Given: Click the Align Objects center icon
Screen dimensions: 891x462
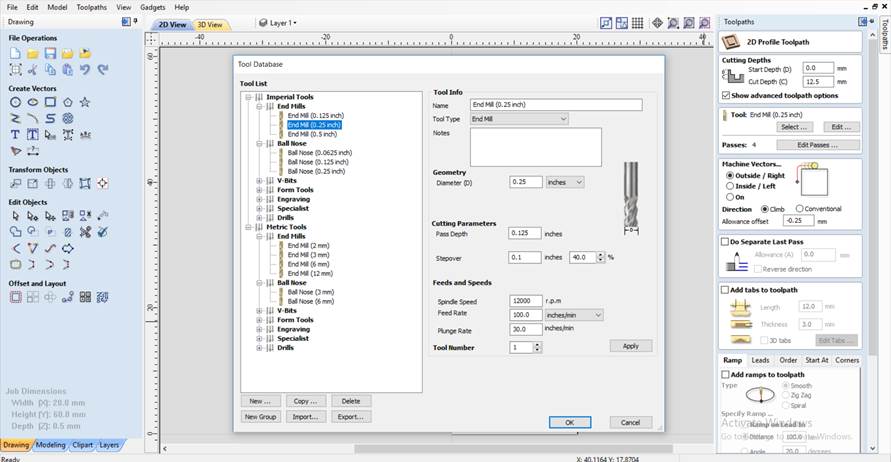Looking at the screenshot, I should pos(103,184).
